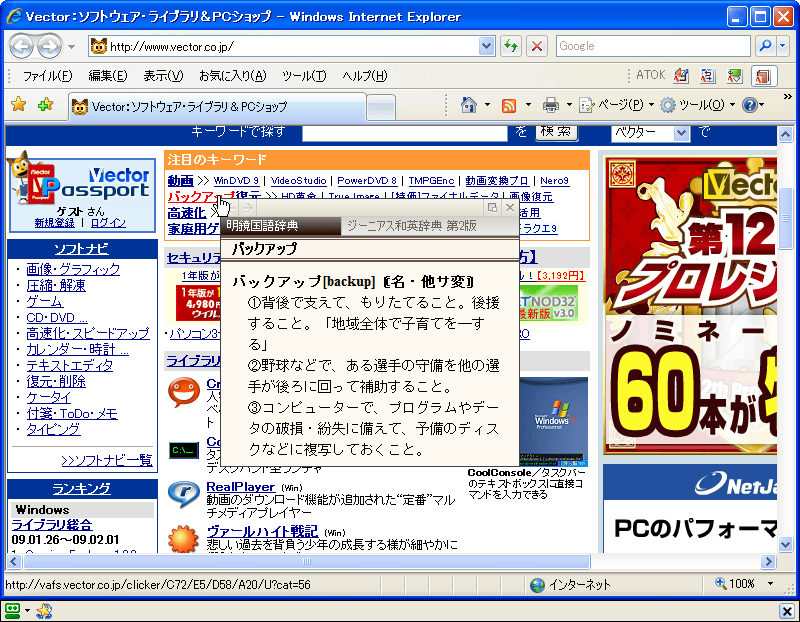This screenshot has height=622, width=800.
Task: Open the 編集(E) menu
Action: 108,76
